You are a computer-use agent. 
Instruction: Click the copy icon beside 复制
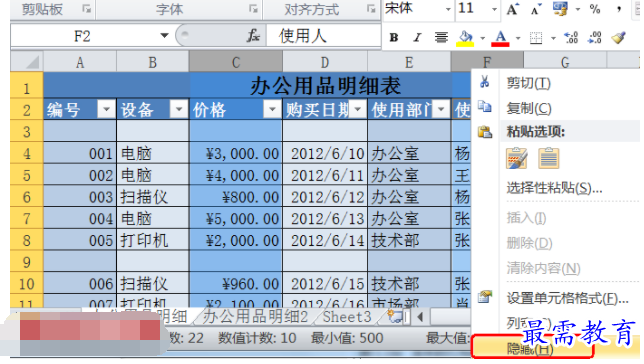tap(485, 107)
